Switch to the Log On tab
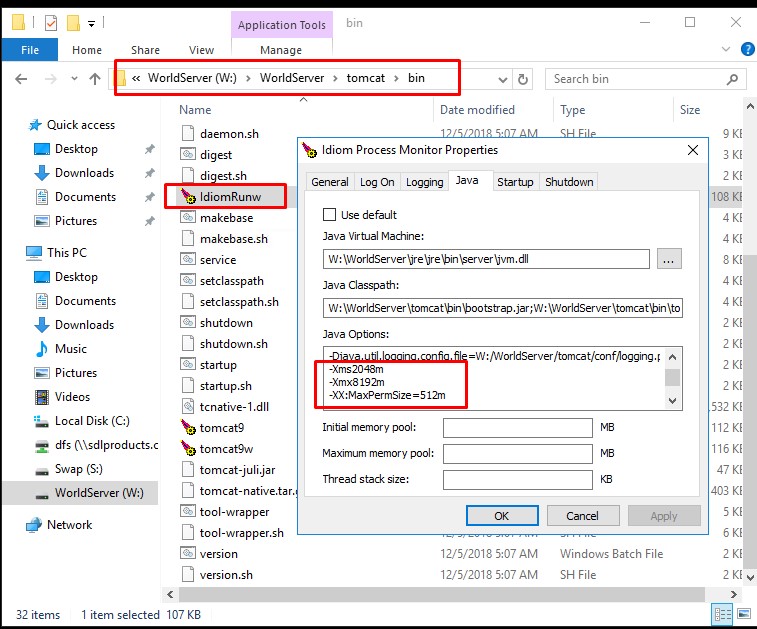The image size is (757, 629). pos(377,182)
